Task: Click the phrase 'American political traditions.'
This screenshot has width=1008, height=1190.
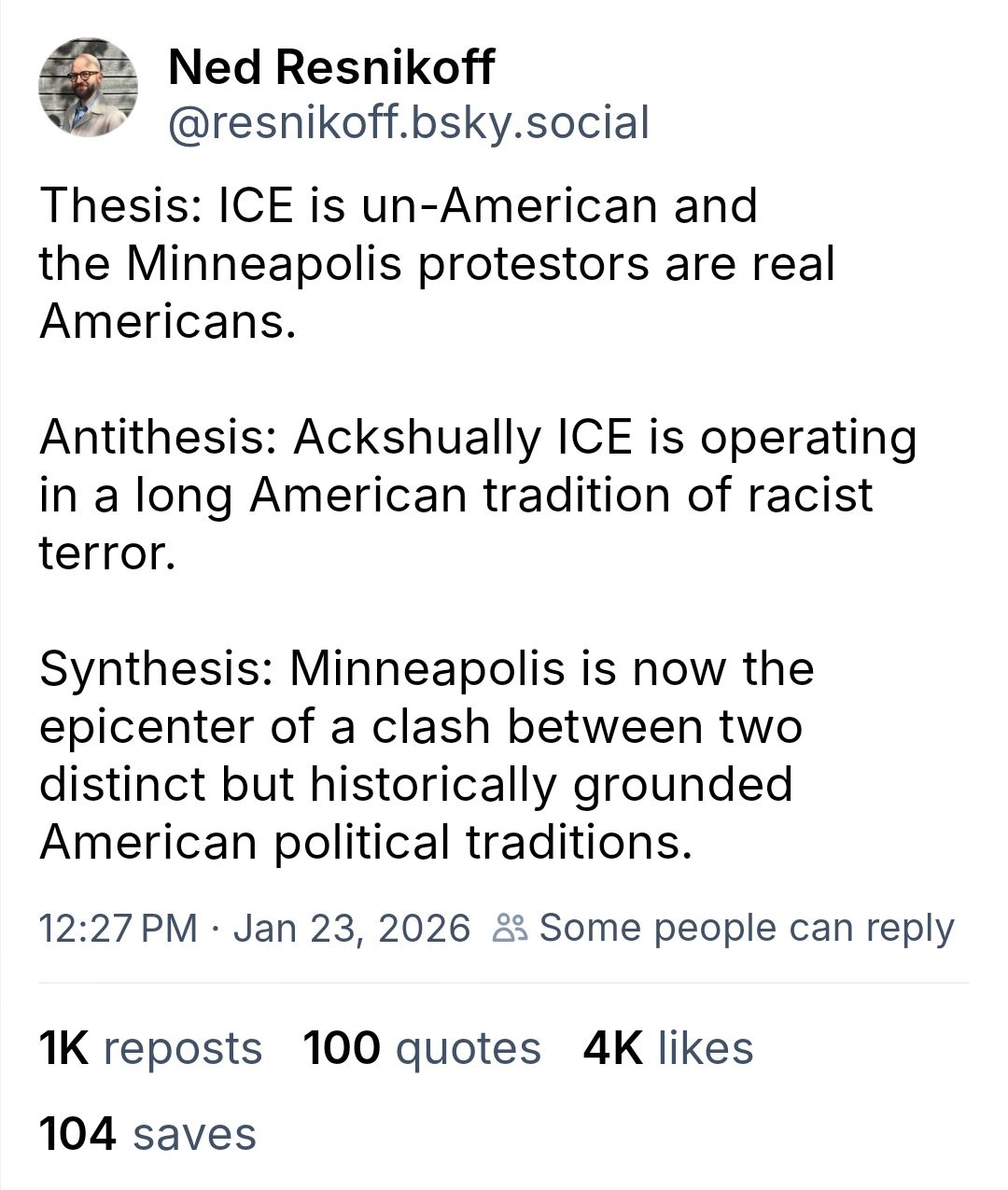Action: pyautogui.click(x=366, y=842)
